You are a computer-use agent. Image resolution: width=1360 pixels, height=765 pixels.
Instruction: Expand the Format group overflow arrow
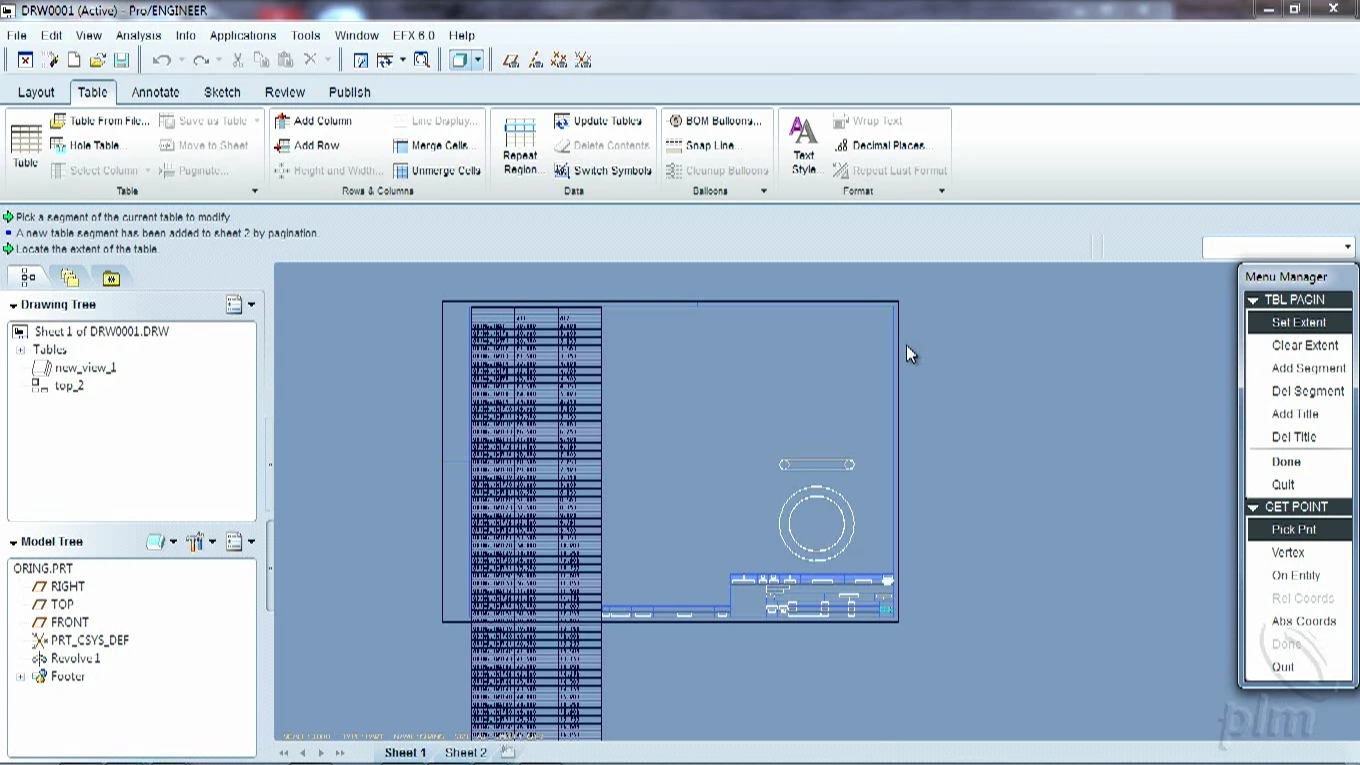coord(941,191)
